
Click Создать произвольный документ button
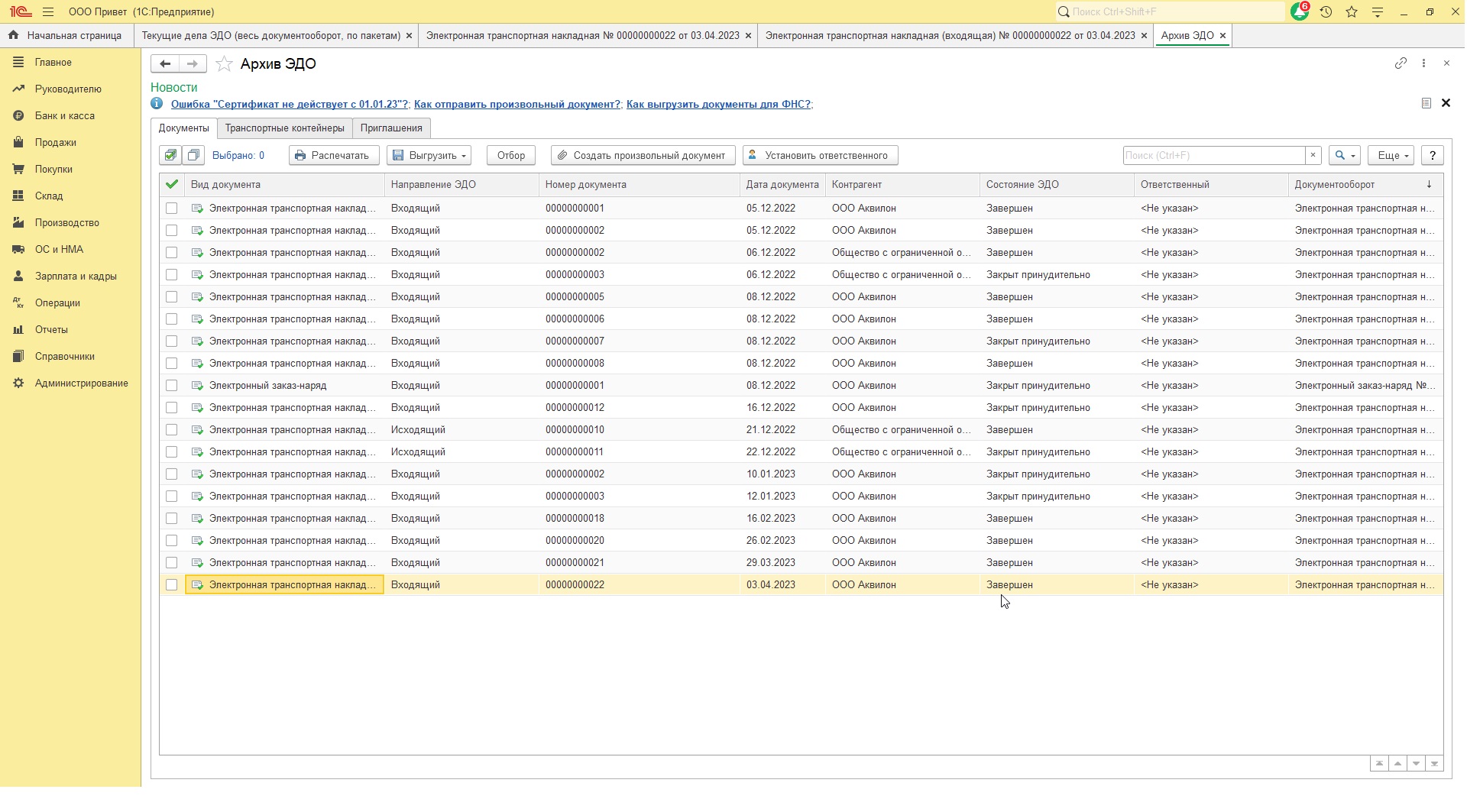[643, 155]
